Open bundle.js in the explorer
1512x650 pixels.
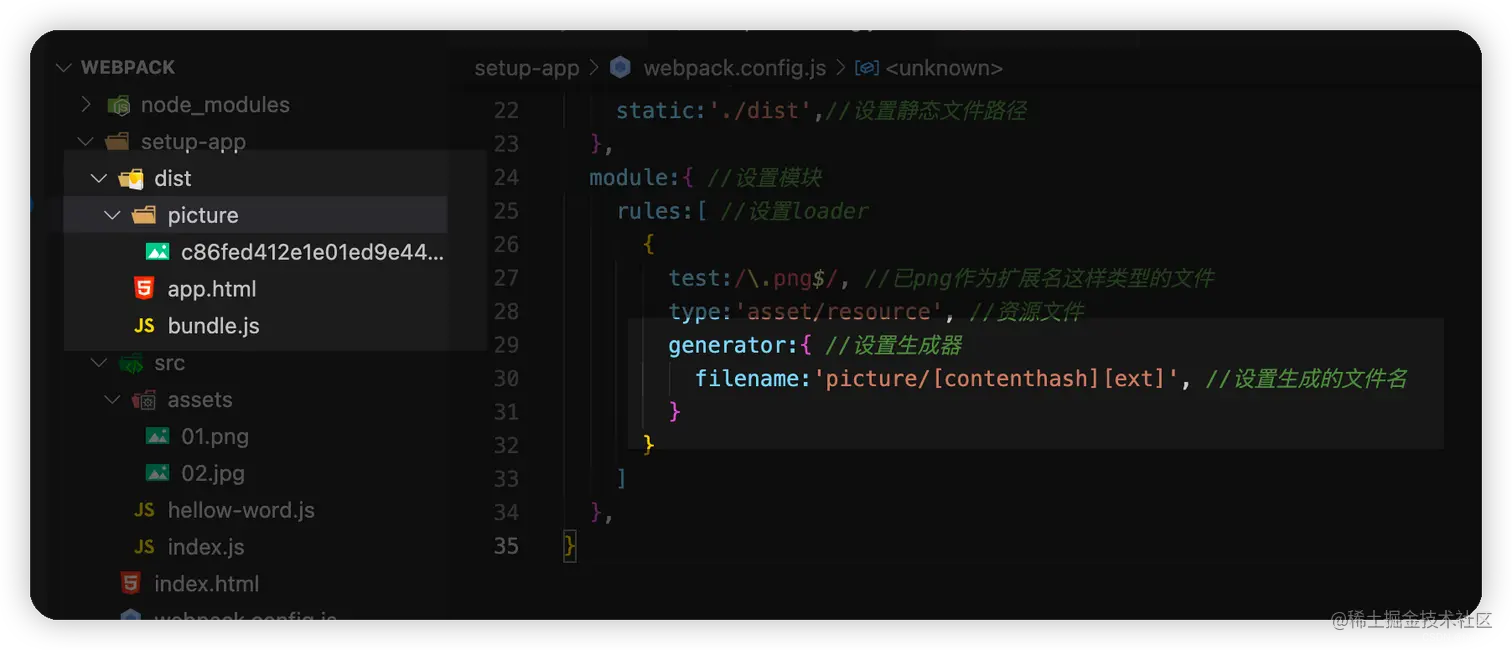(x=214, y=326)
